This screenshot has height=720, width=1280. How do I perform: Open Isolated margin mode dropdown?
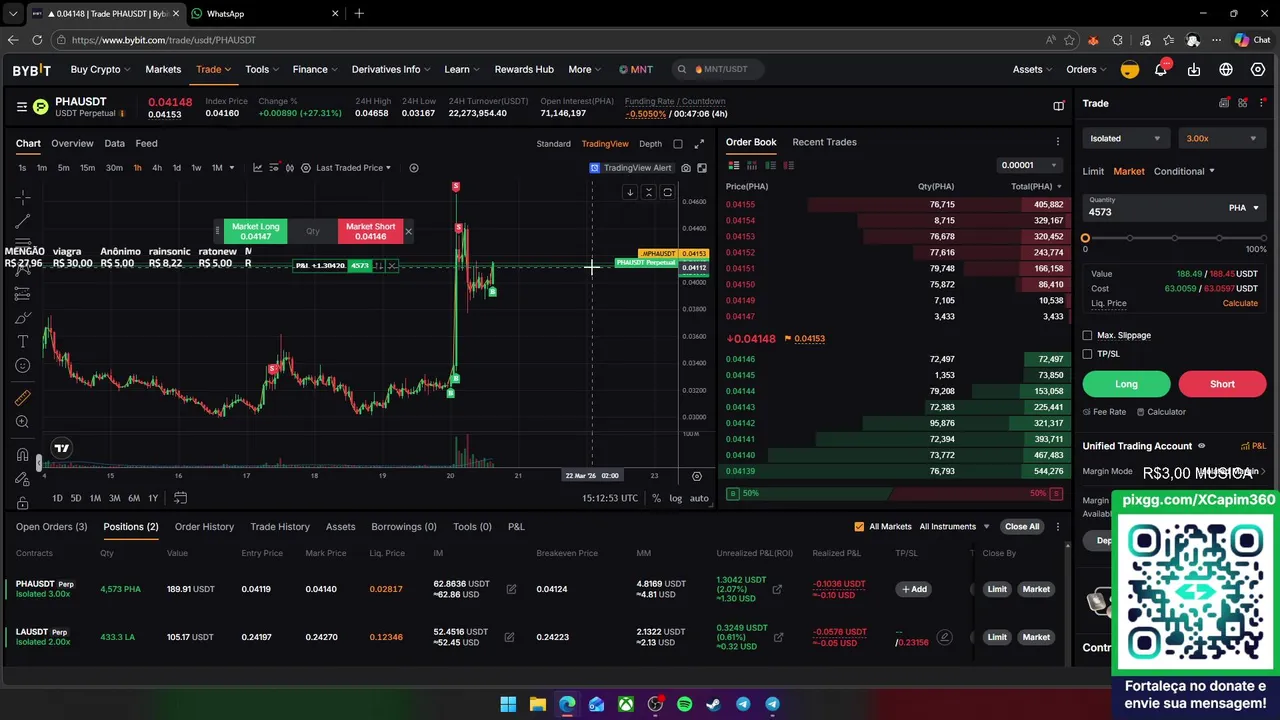(1125, 139)
